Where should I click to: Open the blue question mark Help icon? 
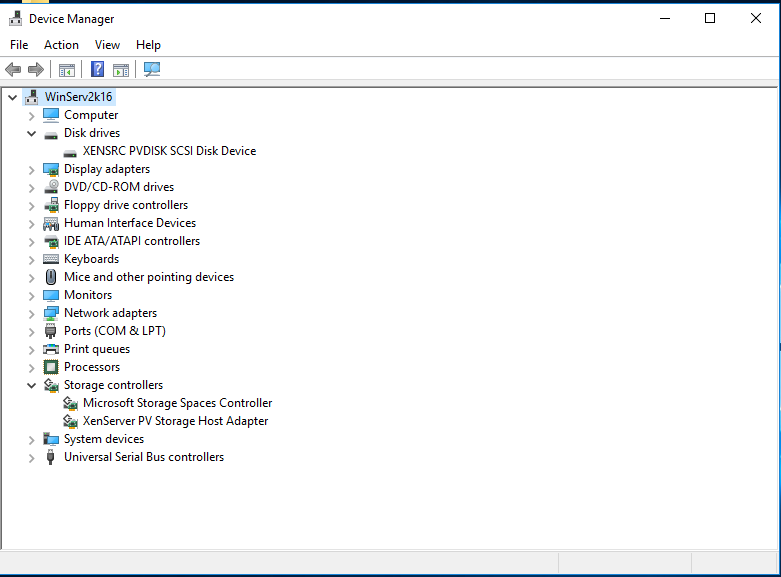click(98, 69)
